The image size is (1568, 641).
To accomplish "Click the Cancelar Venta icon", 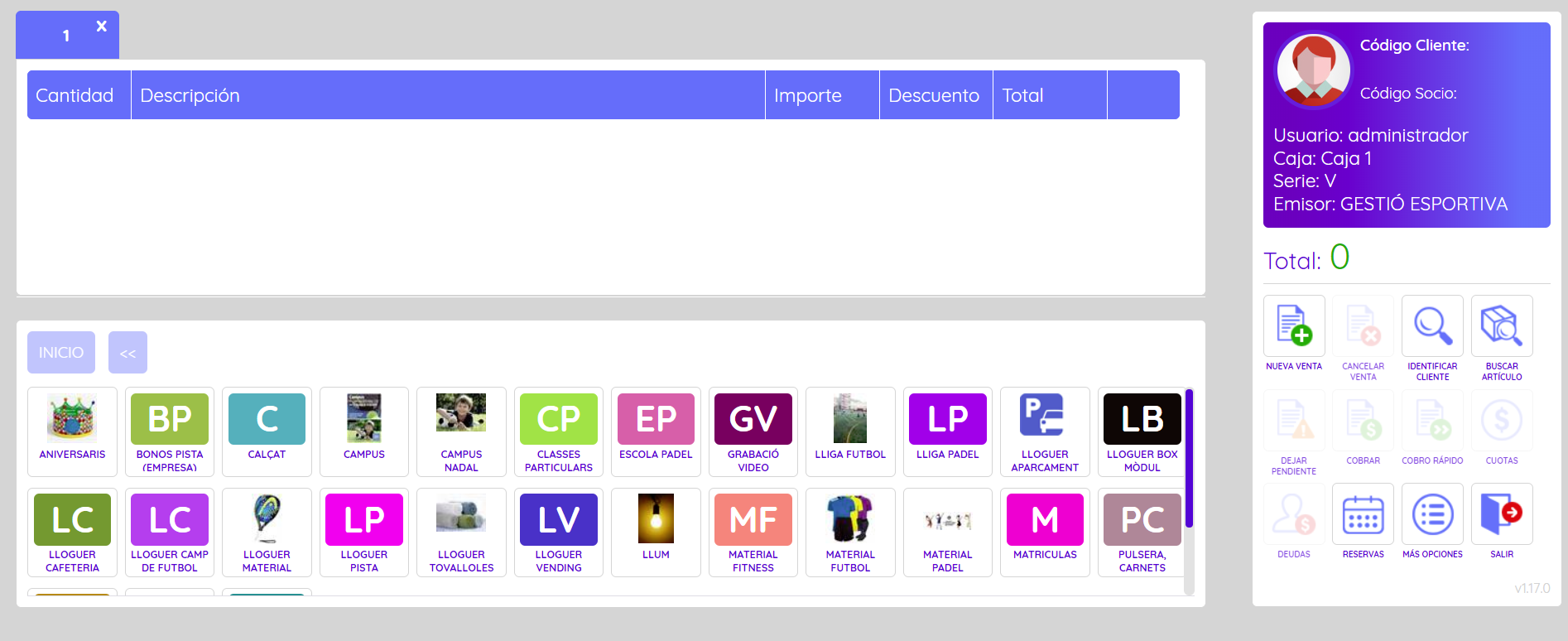I will 1363,326.
